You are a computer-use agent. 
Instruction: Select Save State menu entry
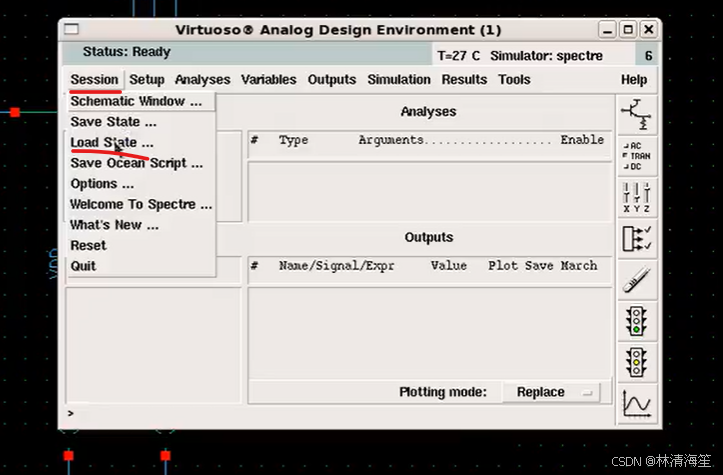[x=141, y=122]
